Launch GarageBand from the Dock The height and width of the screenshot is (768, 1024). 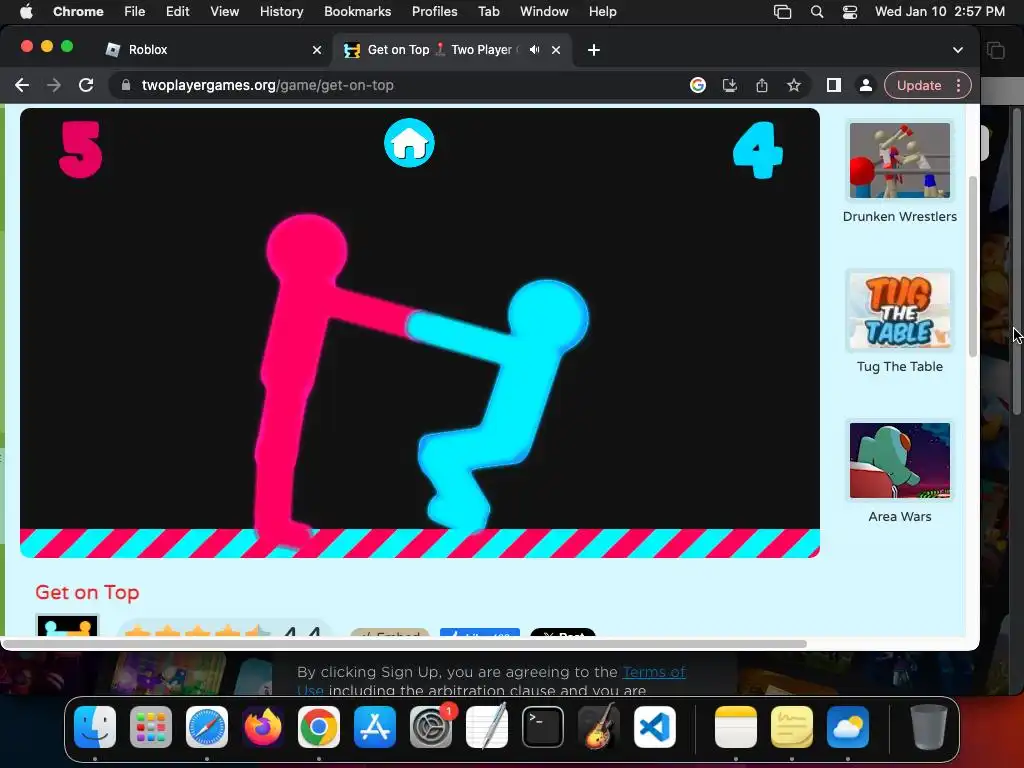pos(599,727)
